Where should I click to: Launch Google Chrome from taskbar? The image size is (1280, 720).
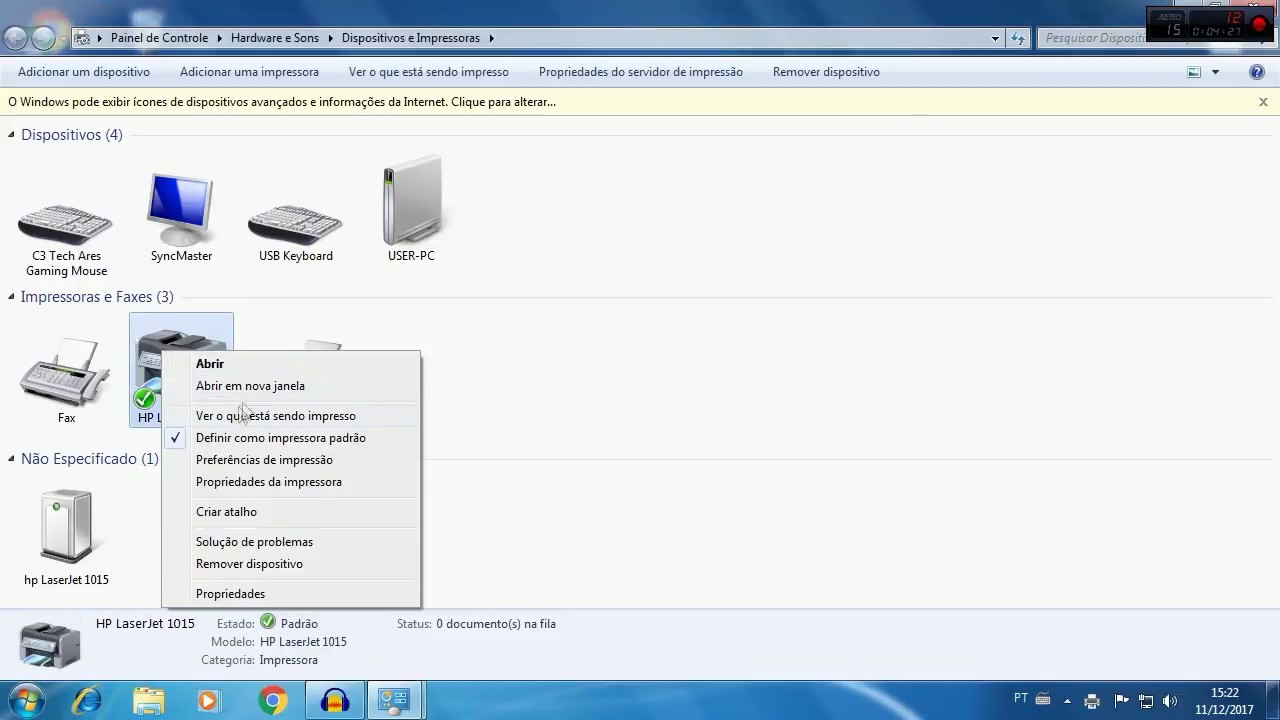[272, 700]
